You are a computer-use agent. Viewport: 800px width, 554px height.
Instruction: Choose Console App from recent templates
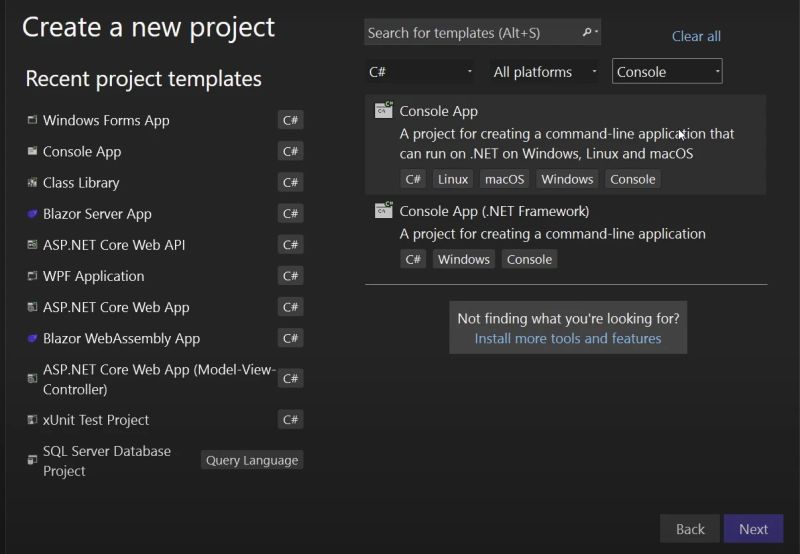165,152
